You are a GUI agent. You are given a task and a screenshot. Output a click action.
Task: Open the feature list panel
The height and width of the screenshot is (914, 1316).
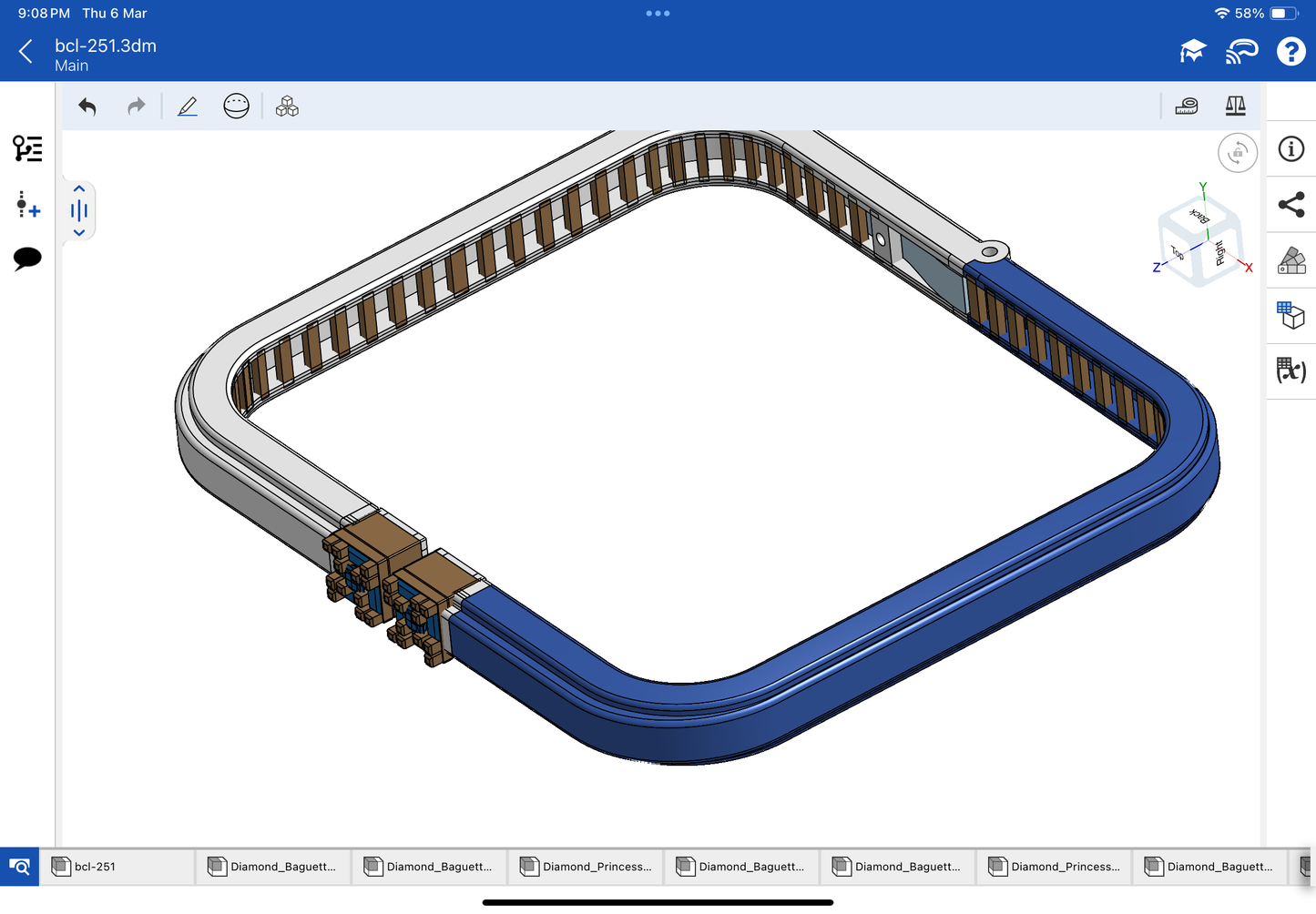(27, 148)
